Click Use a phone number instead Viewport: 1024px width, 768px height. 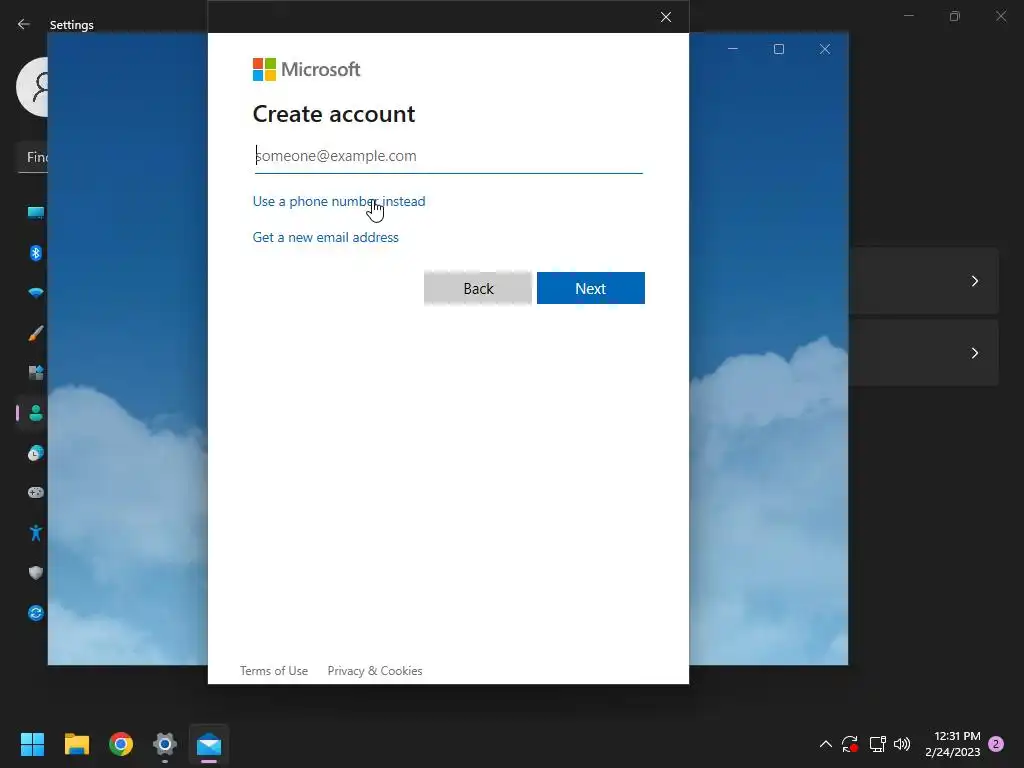[339, 201]
